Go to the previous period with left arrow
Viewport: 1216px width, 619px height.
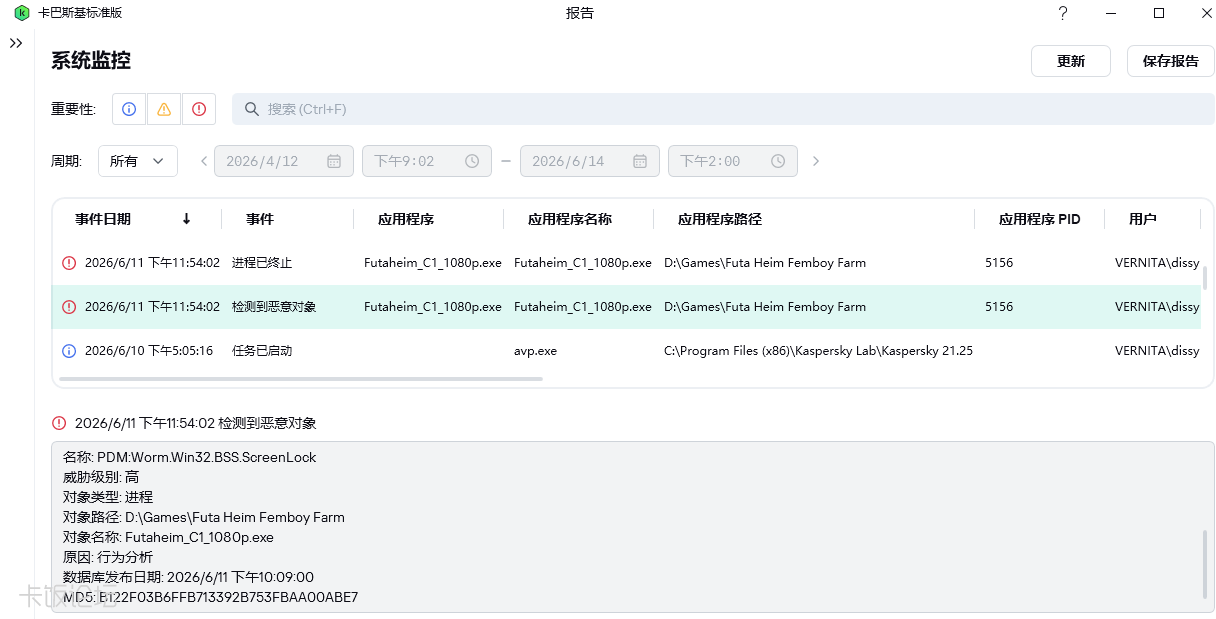coord(204,161)
